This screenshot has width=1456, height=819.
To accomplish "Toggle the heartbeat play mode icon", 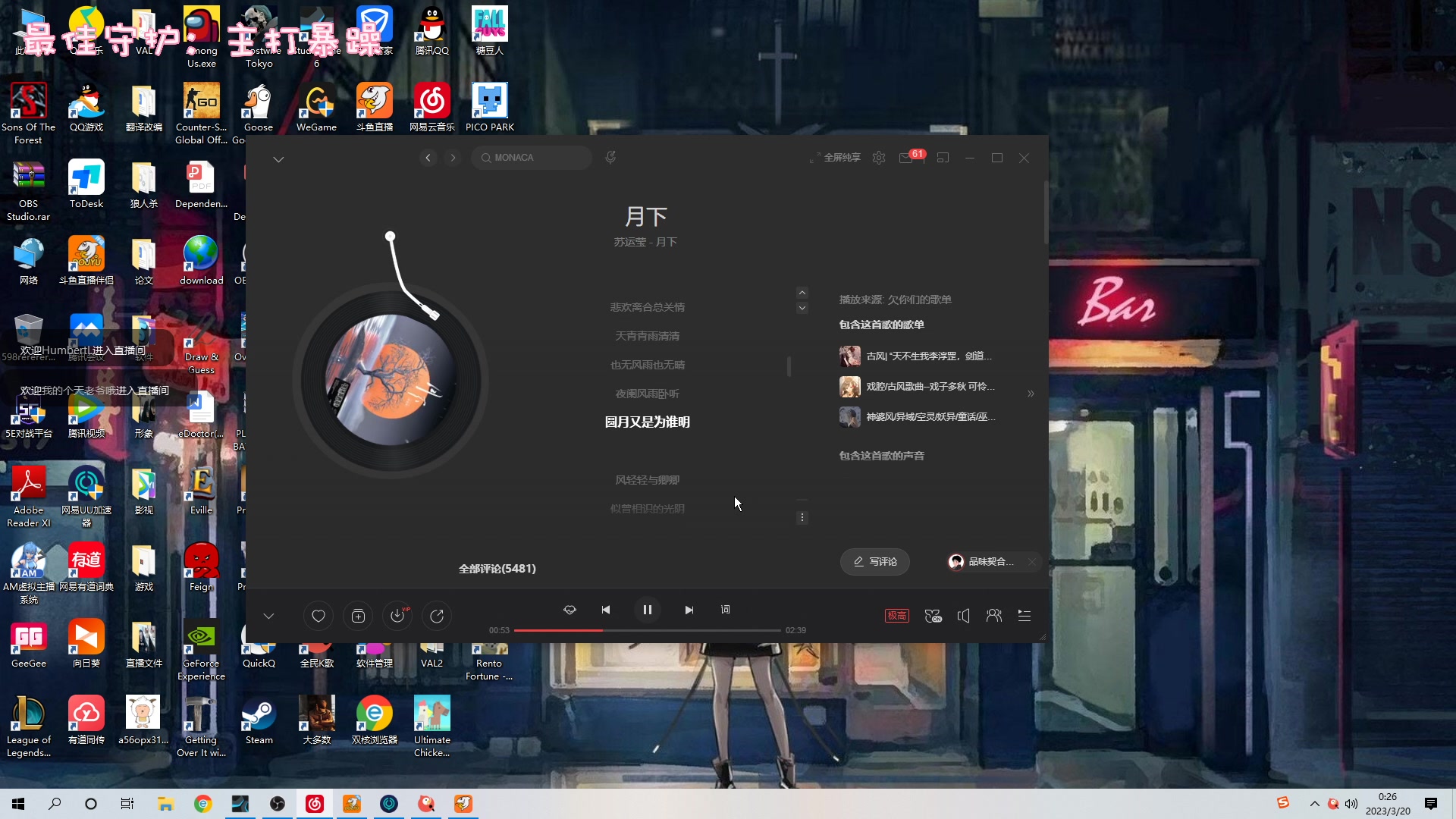I will point(570,610).
